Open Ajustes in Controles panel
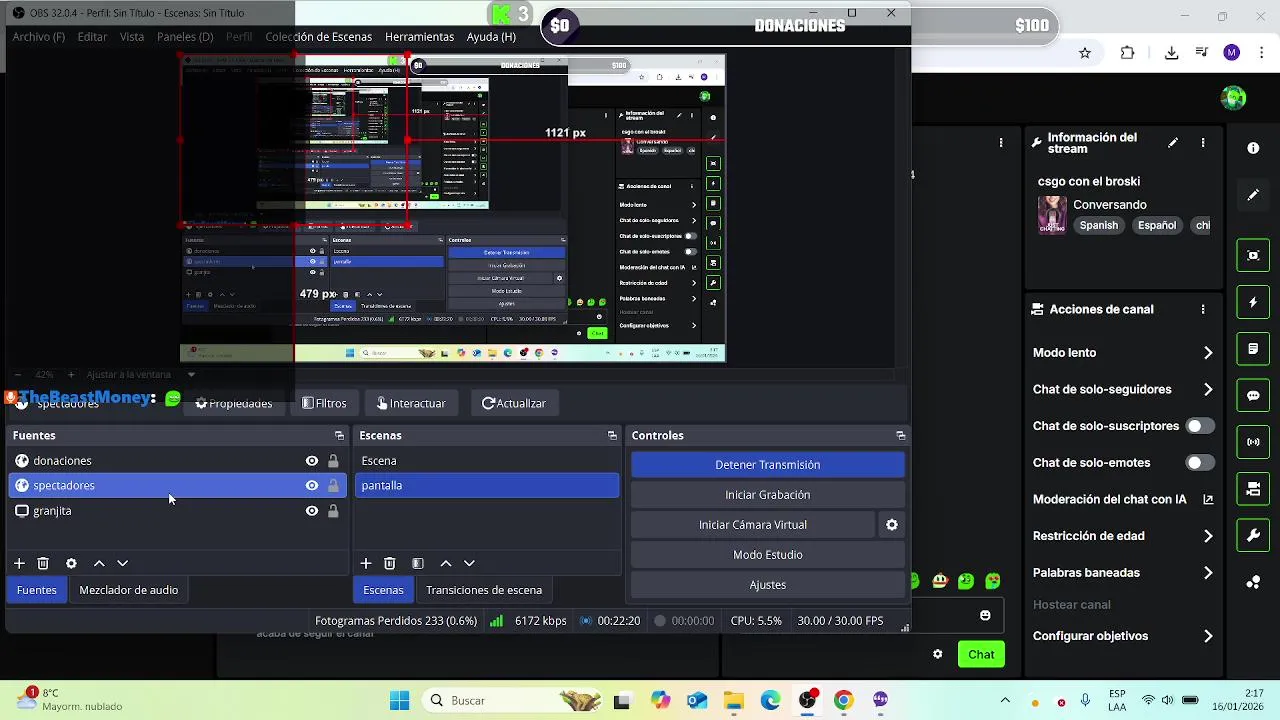Image resolution: width=1280 pixels, height=720 pixels. [x=768, y=585]
